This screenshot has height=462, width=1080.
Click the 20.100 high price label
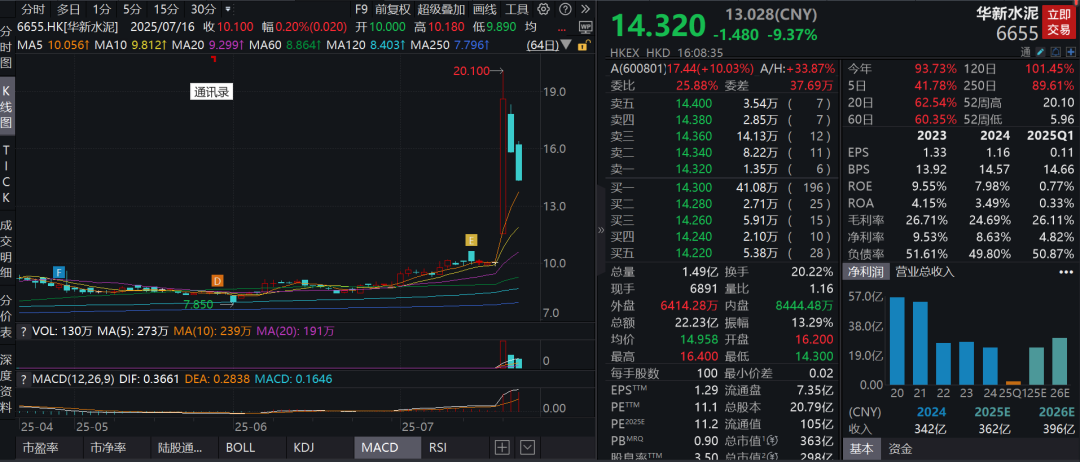(470, 70)
